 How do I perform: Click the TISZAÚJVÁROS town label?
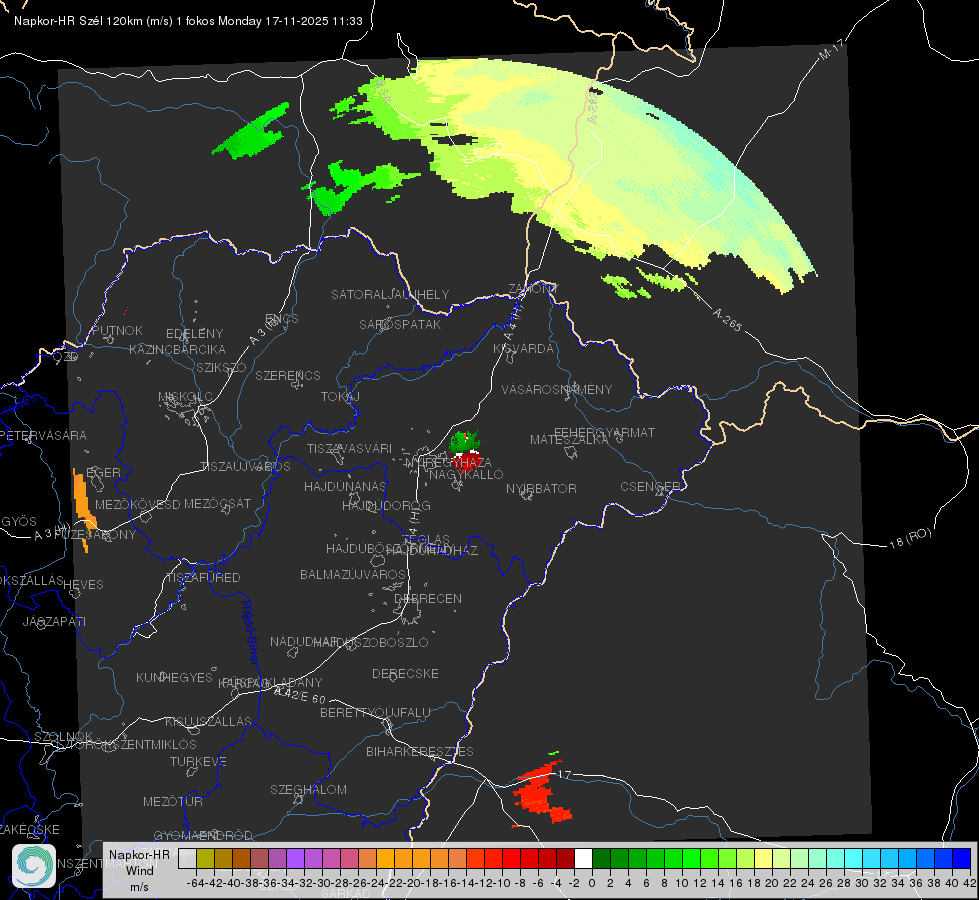pyautogui.click(x=245, y=467)
